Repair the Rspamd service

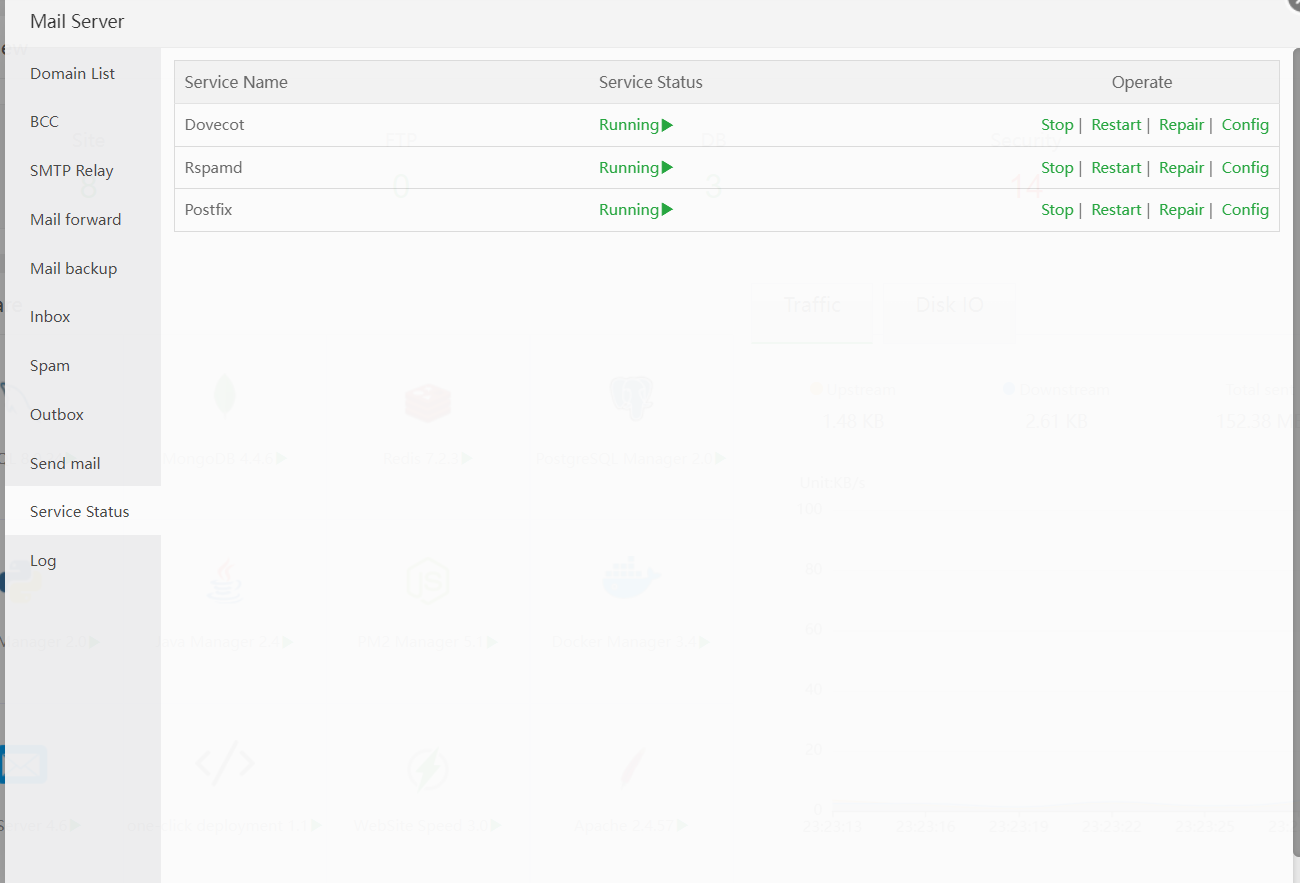(x=1181, y=168)
